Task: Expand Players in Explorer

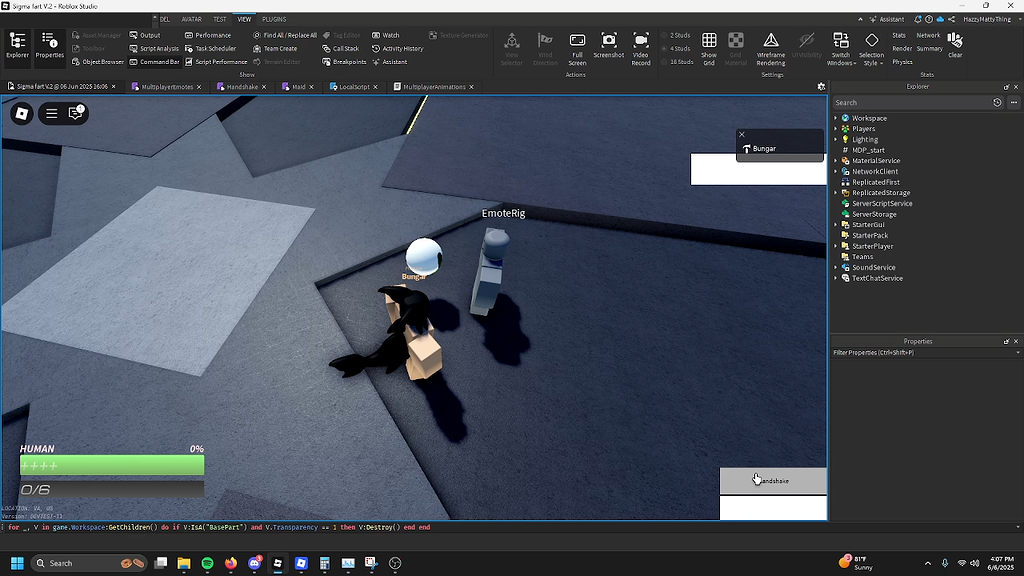Action: [x=835, y=129]
